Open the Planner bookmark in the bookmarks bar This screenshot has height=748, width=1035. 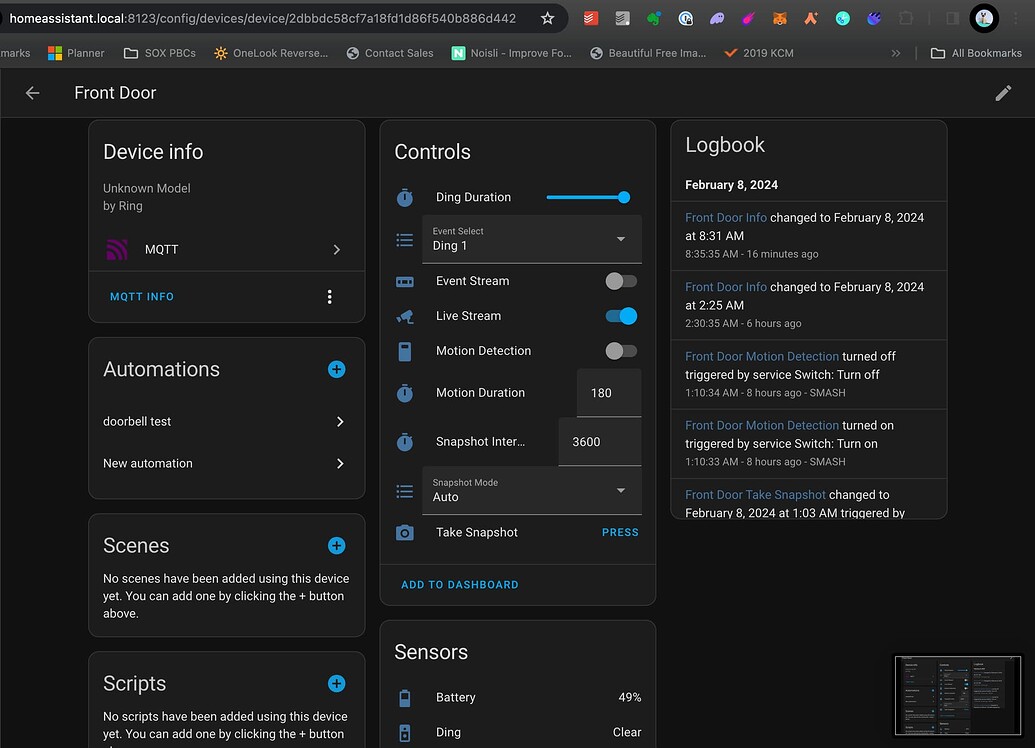[x=76, y=52]
